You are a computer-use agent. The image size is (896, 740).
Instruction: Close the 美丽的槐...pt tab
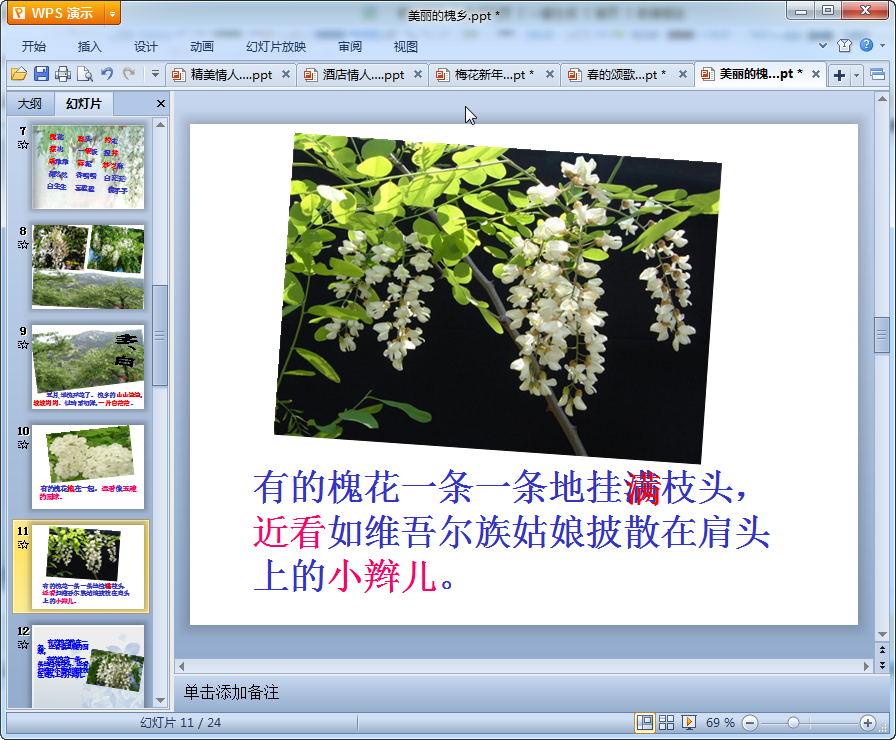(816, 74)
